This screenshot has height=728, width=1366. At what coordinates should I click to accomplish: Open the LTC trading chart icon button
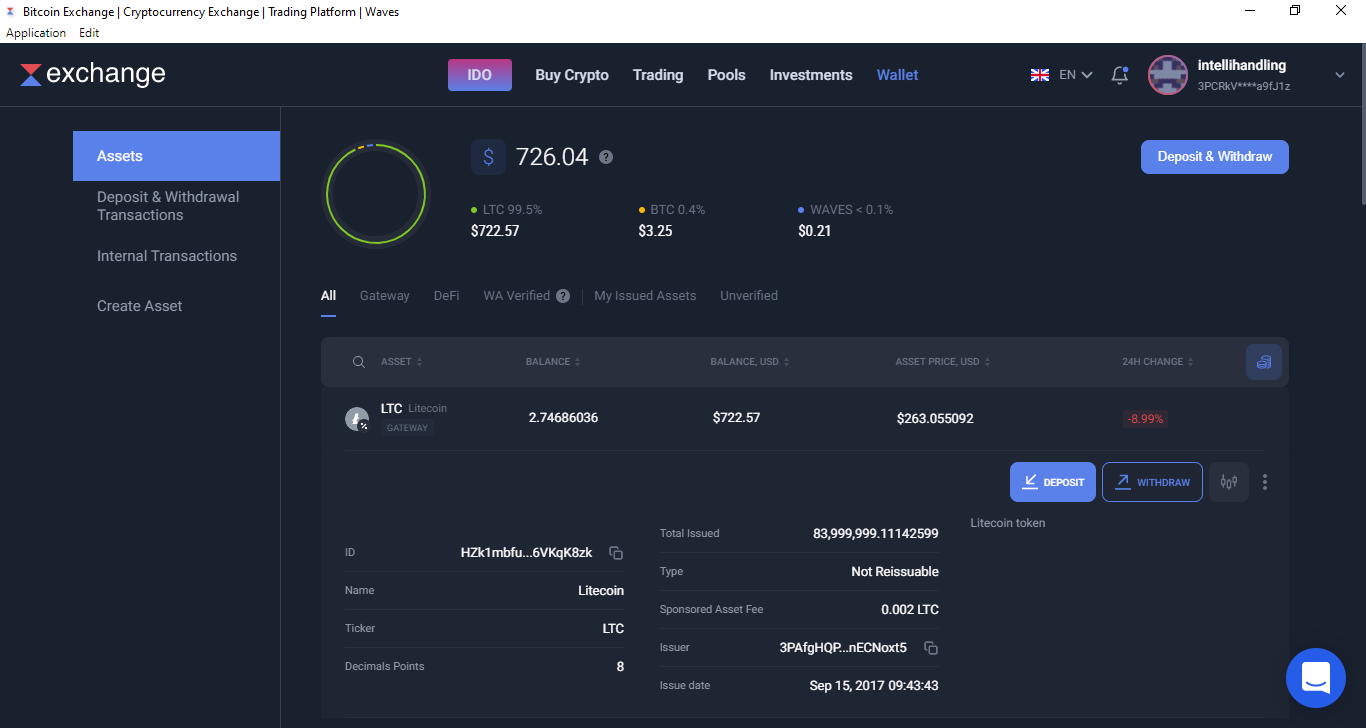pyautogui.click(x=1229, y=482)
